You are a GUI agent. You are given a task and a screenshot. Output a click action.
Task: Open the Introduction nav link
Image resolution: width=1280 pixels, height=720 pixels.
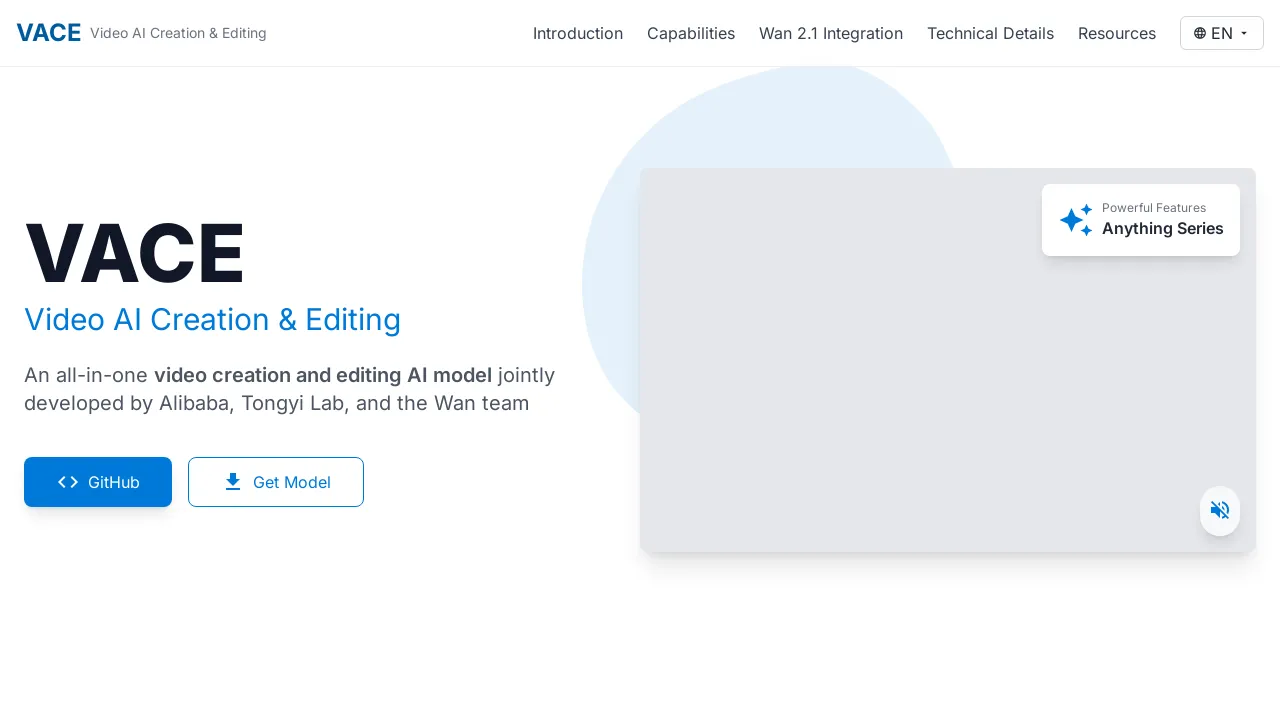point(578,33)
